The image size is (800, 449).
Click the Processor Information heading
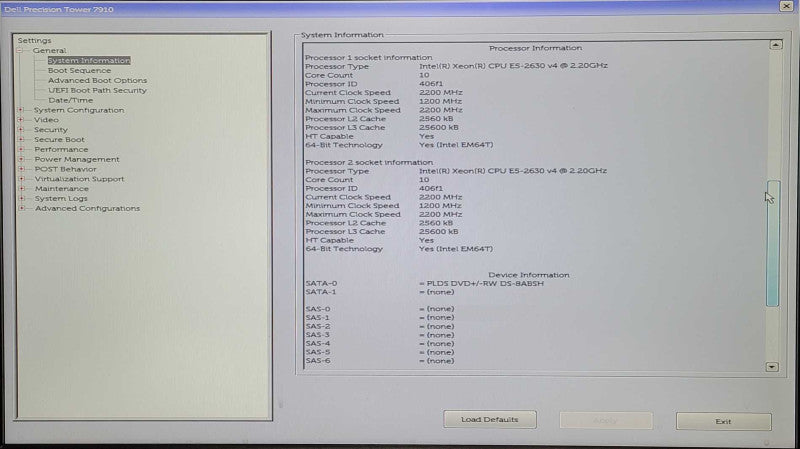coord(535,48)
